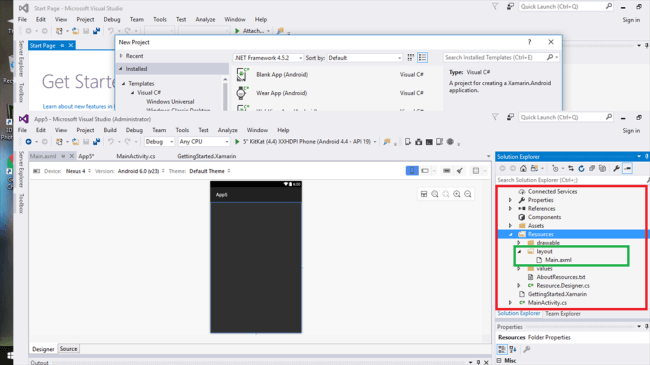Click Undo icon in App5 window toolbar
The height and width of the screenshot is (365, 650).
(x=111, y=141)
